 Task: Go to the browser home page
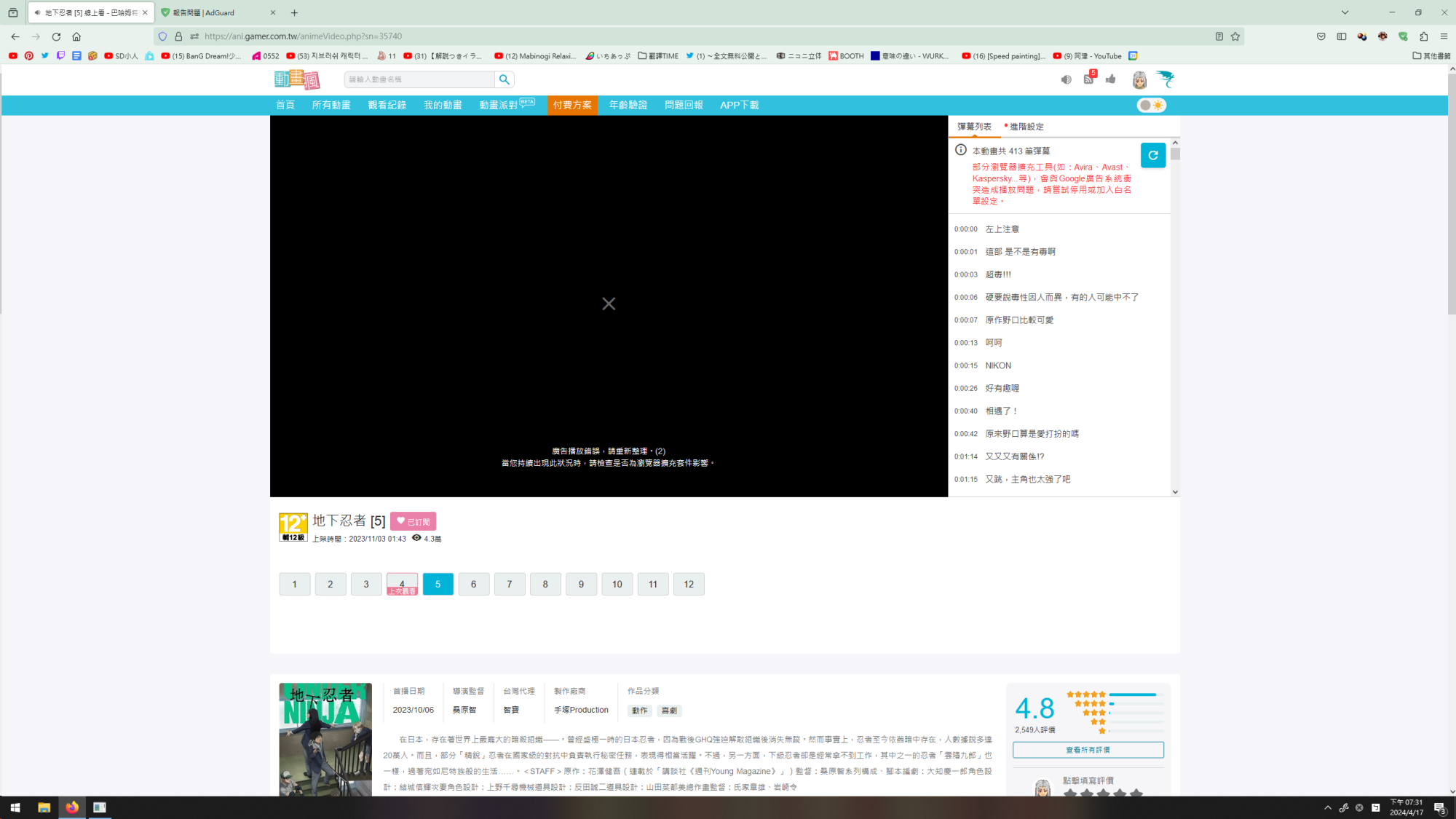click(x=76, y=36)
